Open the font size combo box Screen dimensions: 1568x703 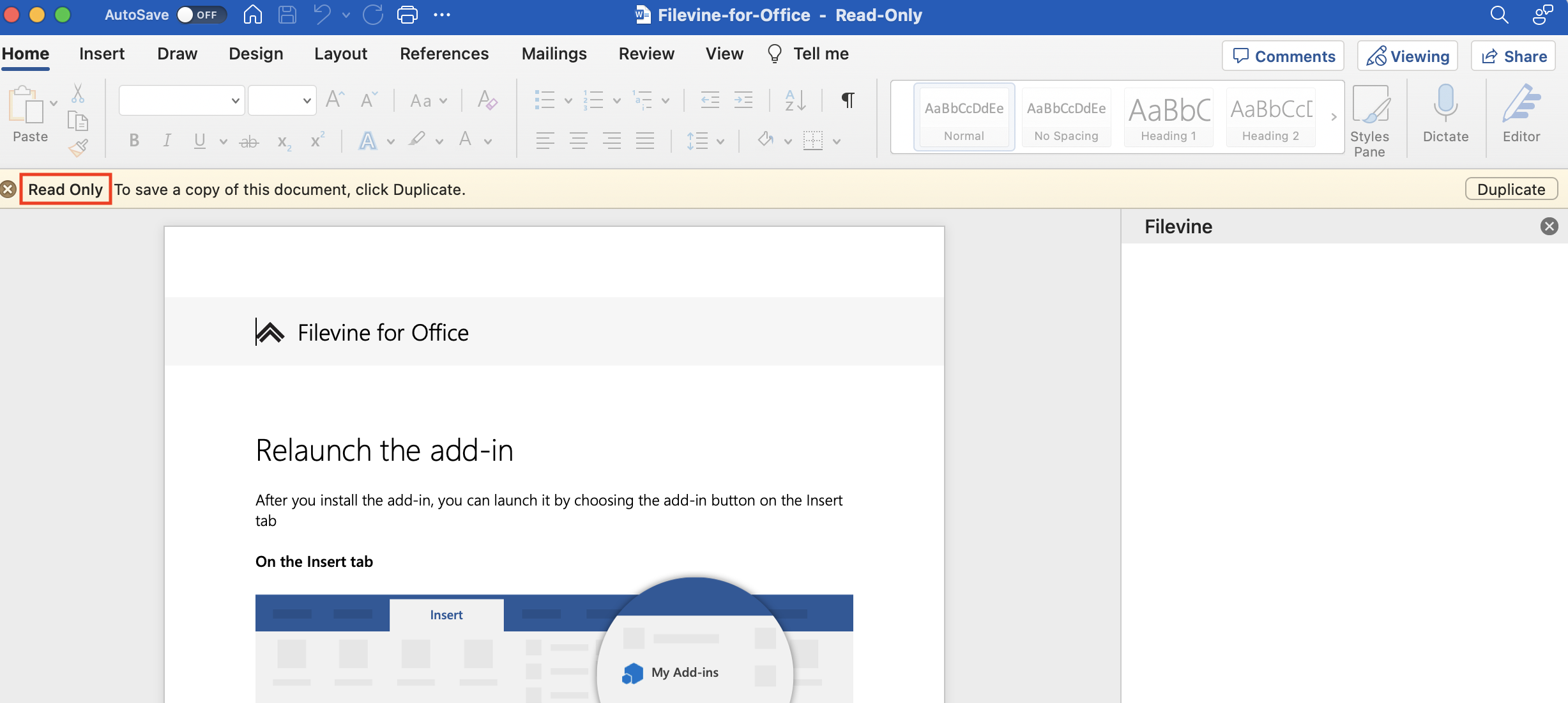pos(282,100)
